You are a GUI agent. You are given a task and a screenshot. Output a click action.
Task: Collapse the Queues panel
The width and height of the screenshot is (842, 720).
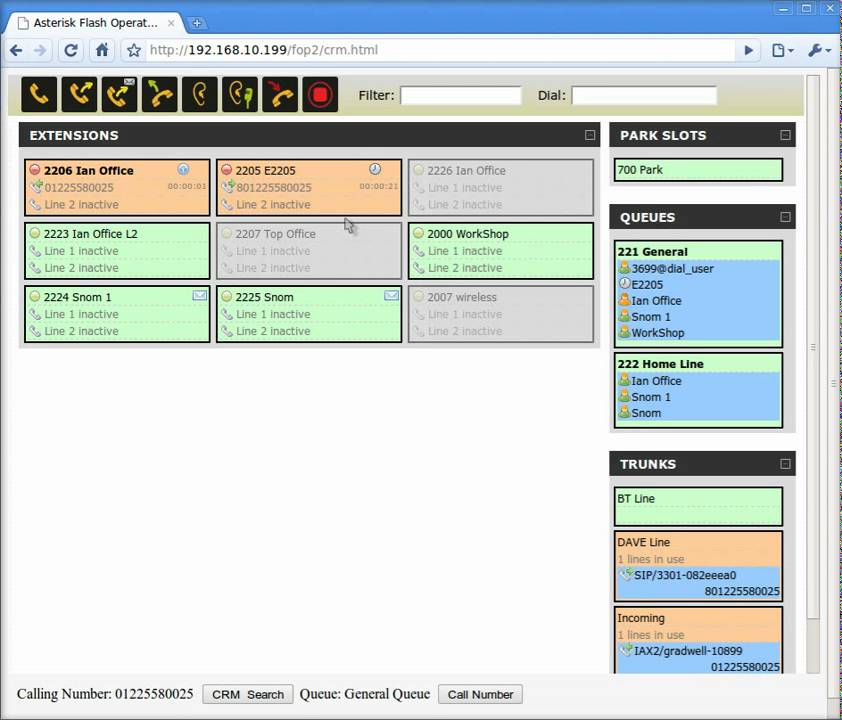785,217
